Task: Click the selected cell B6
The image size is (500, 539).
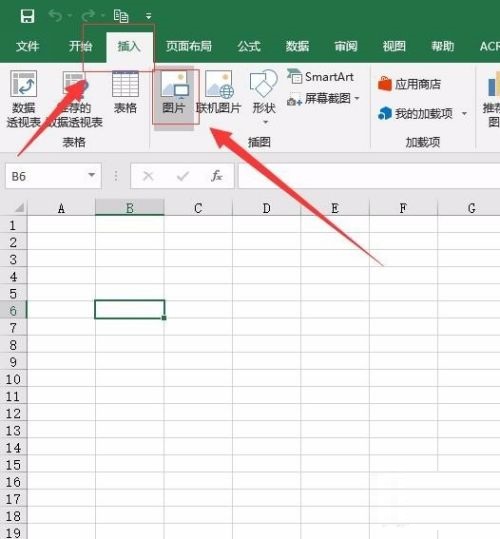Action: click(130, 309)
